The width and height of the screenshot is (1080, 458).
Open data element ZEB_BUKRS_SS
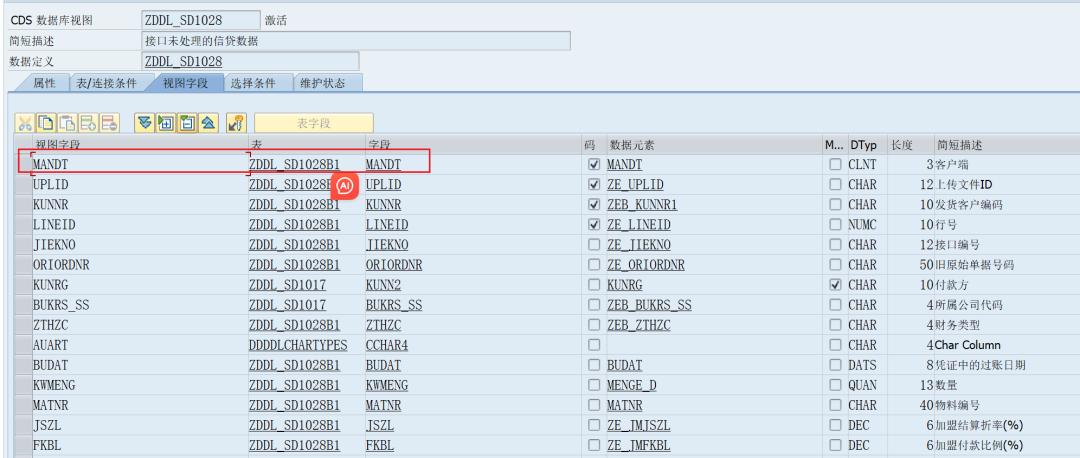[x=649, y=305]
